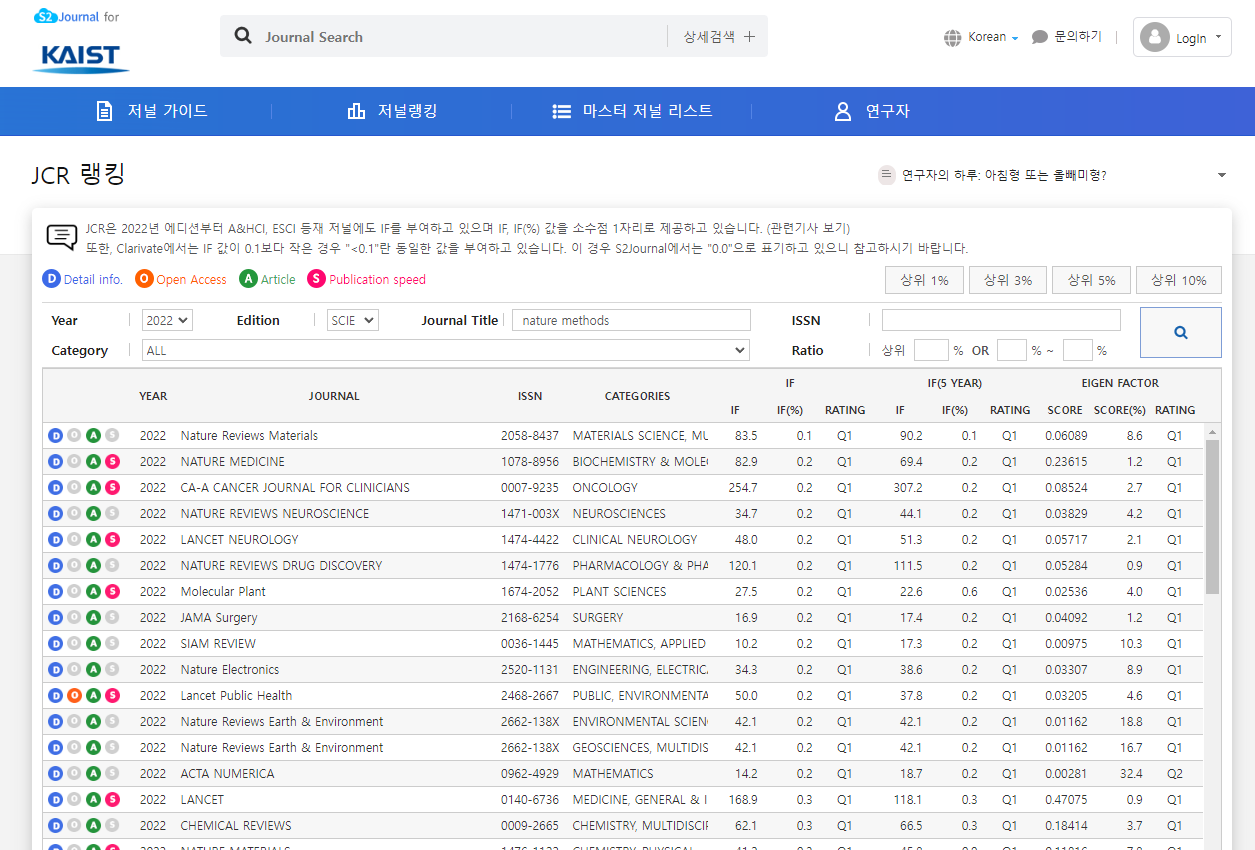Click category cell PLANT SCIENCES
Image resolution: width=1255 pixels, height=850 pixels.
click(x=619, y=592)
